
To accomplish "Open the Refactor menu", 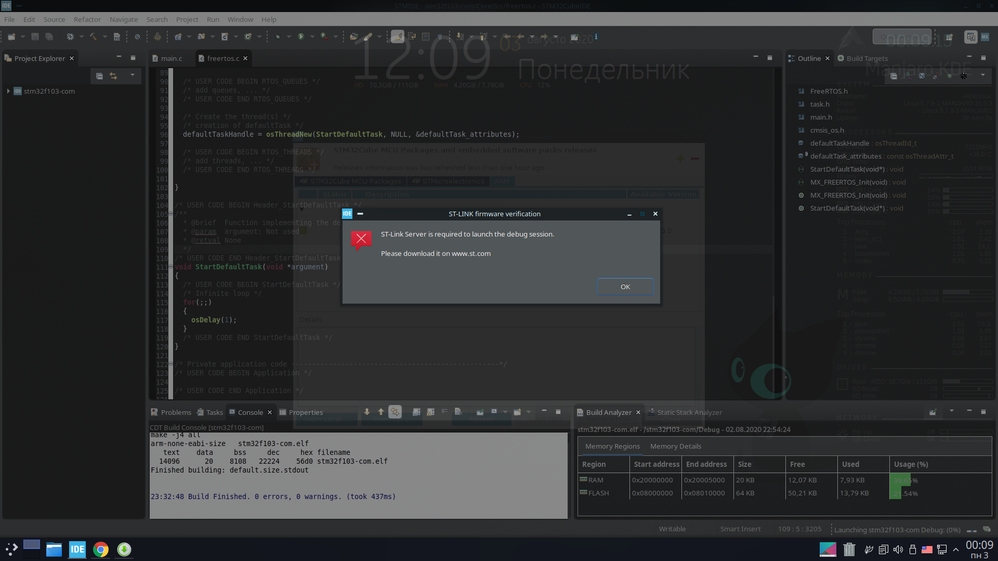I will pos(87,20).
